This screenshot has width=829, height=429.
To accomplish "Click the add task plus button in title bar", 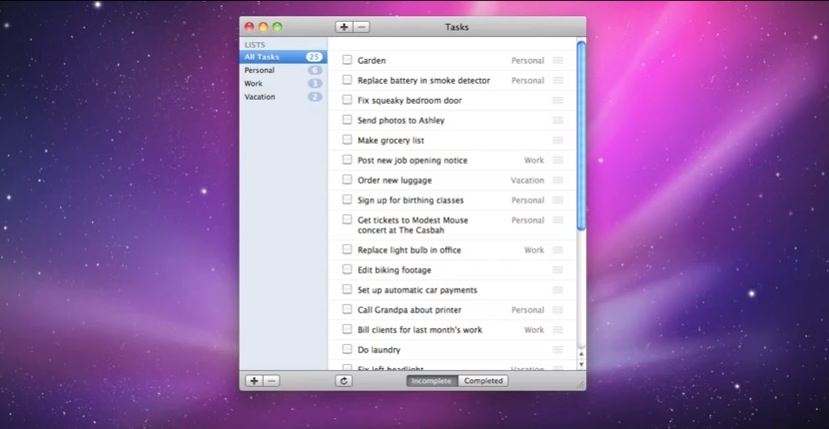I will [x=345, y=27].
